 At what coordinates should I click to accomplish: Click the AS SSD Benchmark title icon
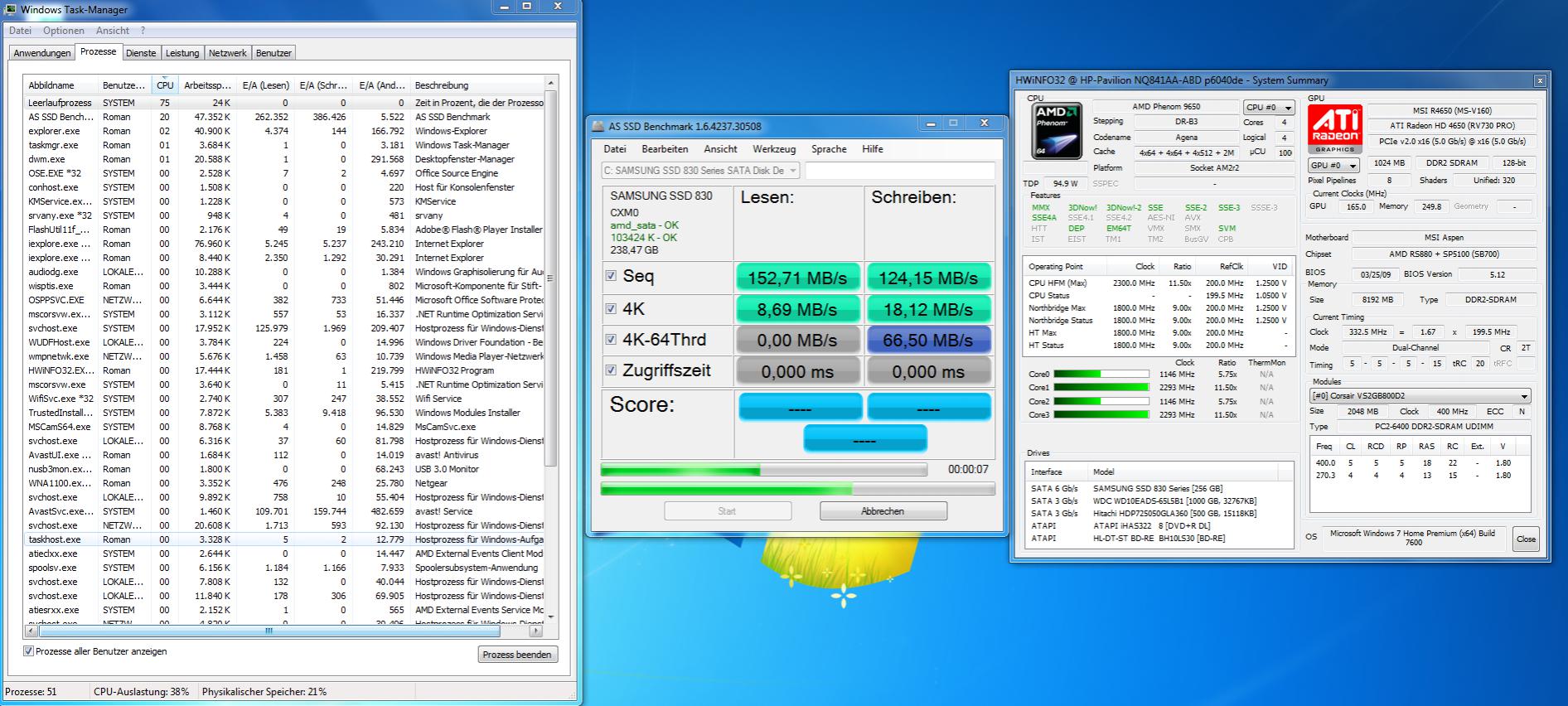(599, 126)
